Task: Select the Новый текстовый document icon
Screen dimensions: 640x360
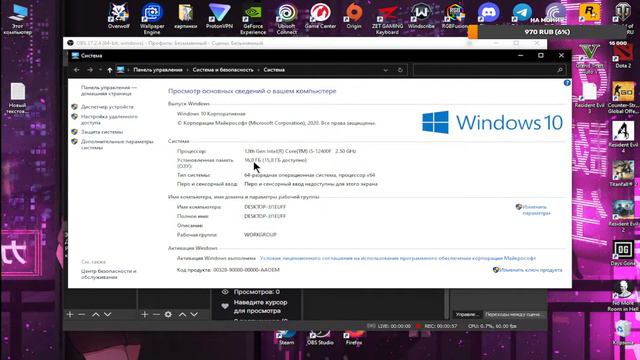Action: 18,98
